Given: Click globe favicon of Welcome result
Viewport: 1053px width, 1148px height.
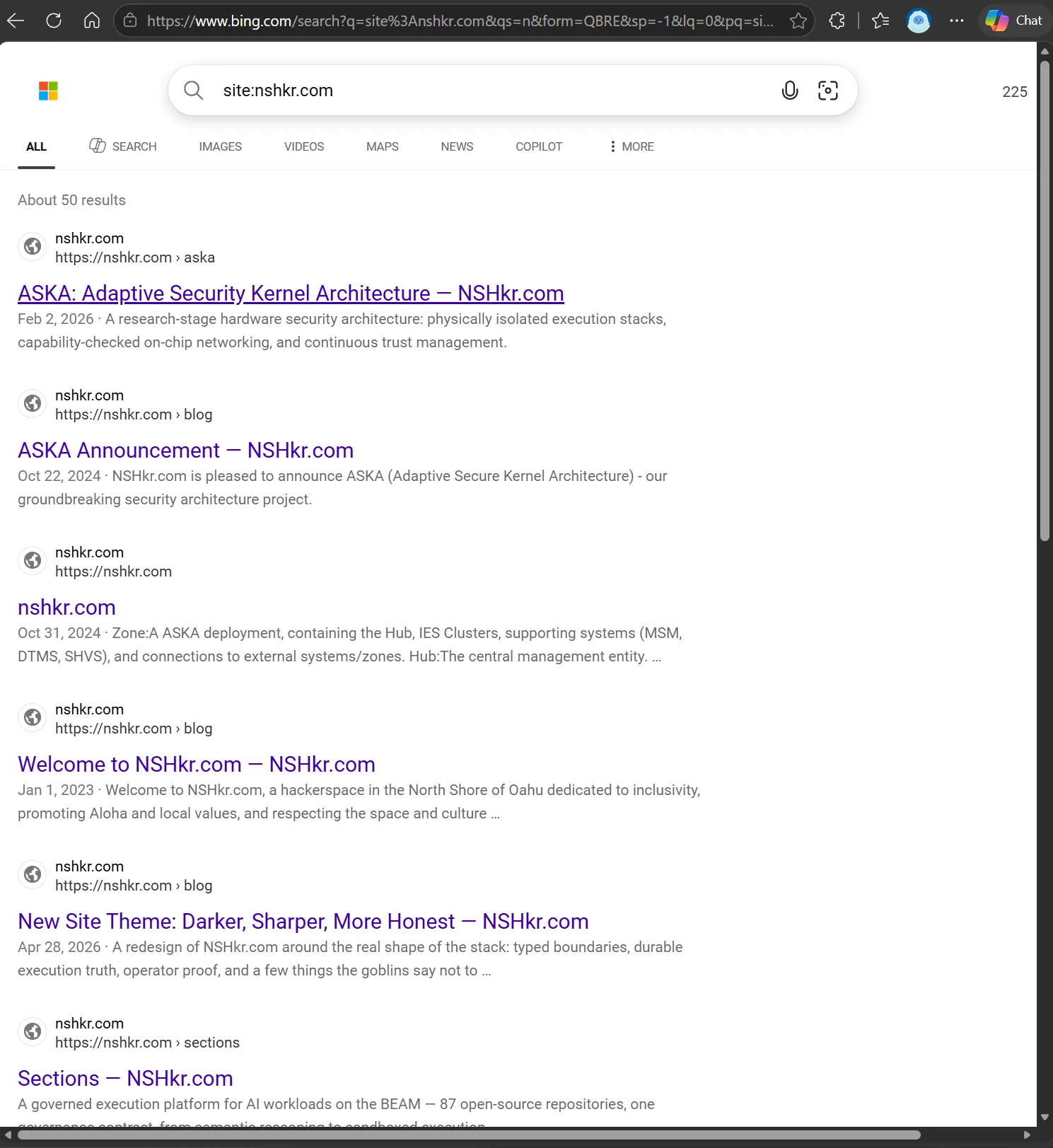Looking at the screenshot, I should [33, 717].
